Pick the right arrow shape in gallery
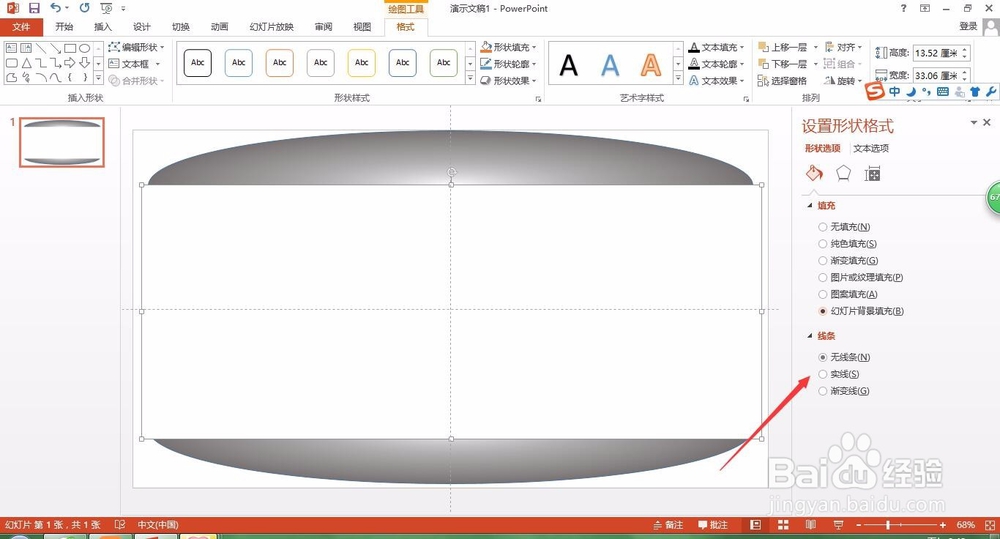 point(70,63)
